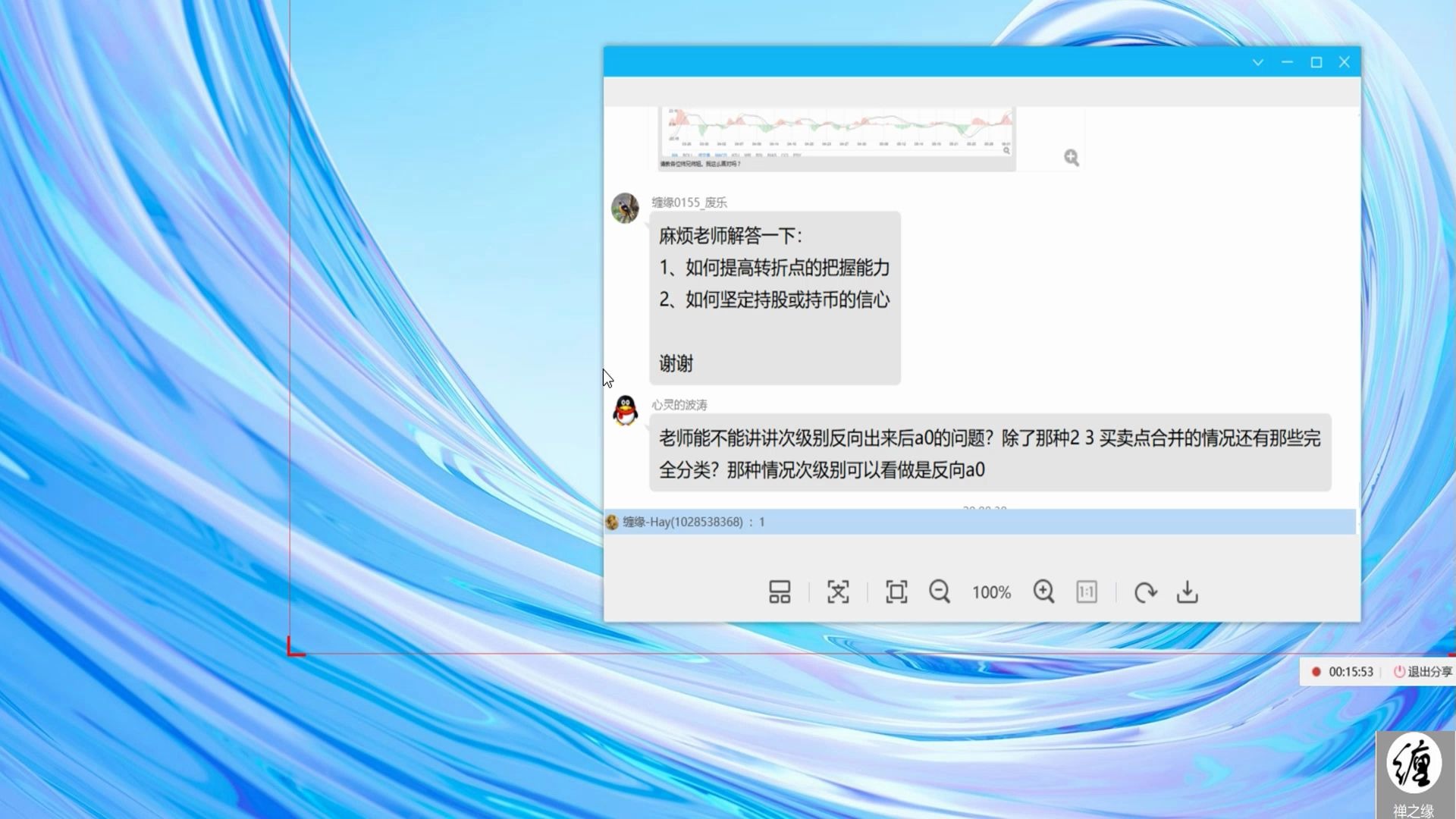
Task: Click username 心灵的波涛
Action: click(679, 405)
